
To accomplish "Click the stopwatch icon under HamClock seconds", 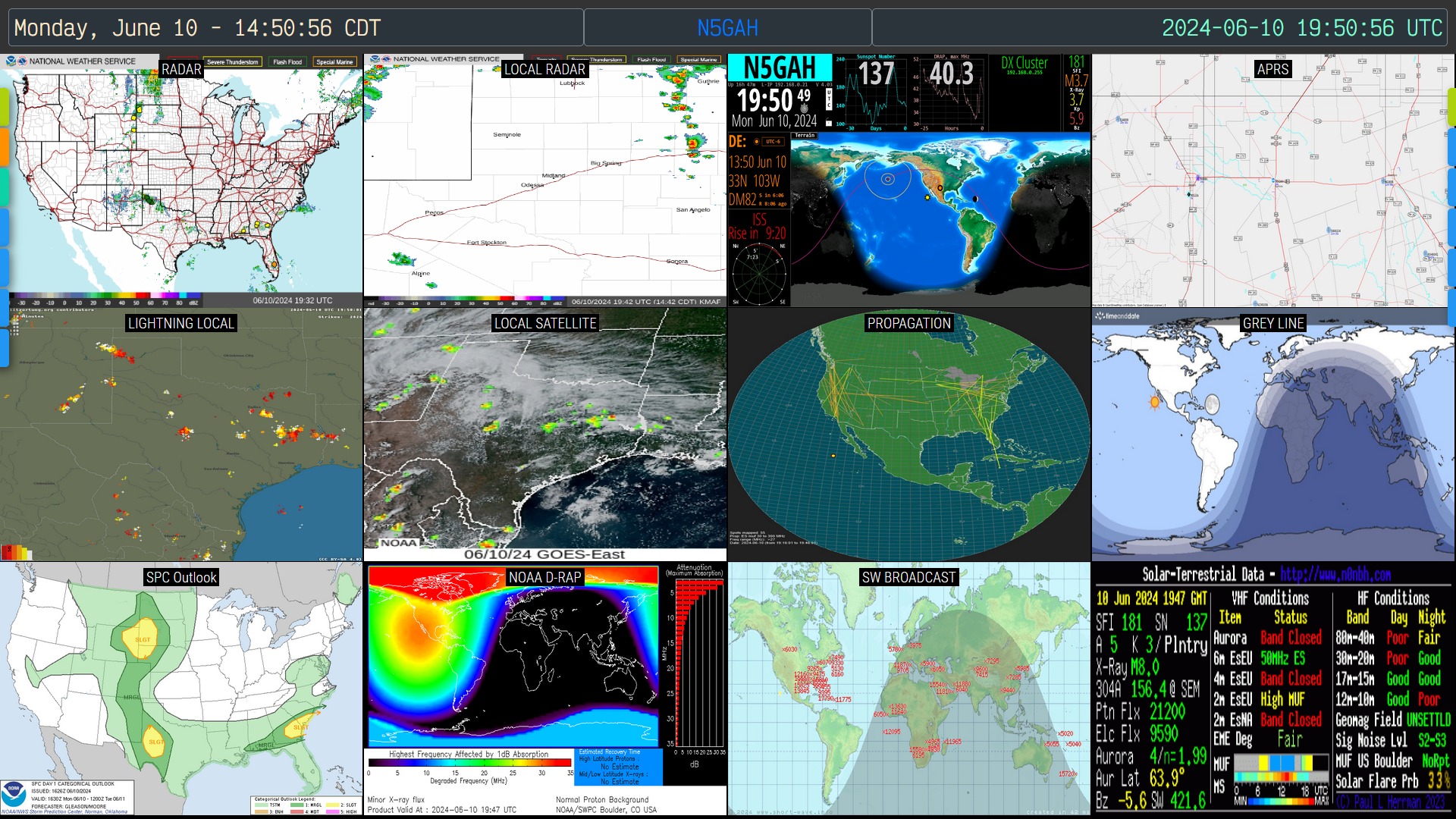I will tap(804, 108).
